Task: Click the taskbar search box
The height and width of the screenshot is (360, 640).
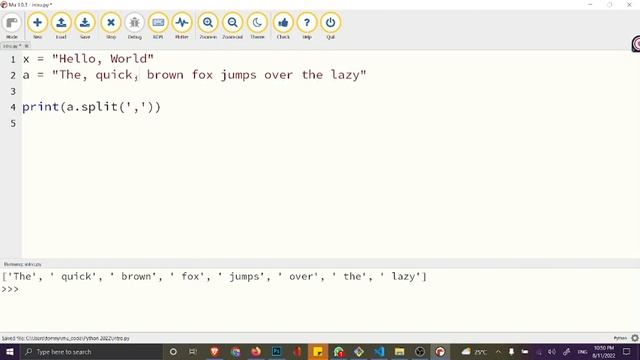Action: tap(91, 352)
